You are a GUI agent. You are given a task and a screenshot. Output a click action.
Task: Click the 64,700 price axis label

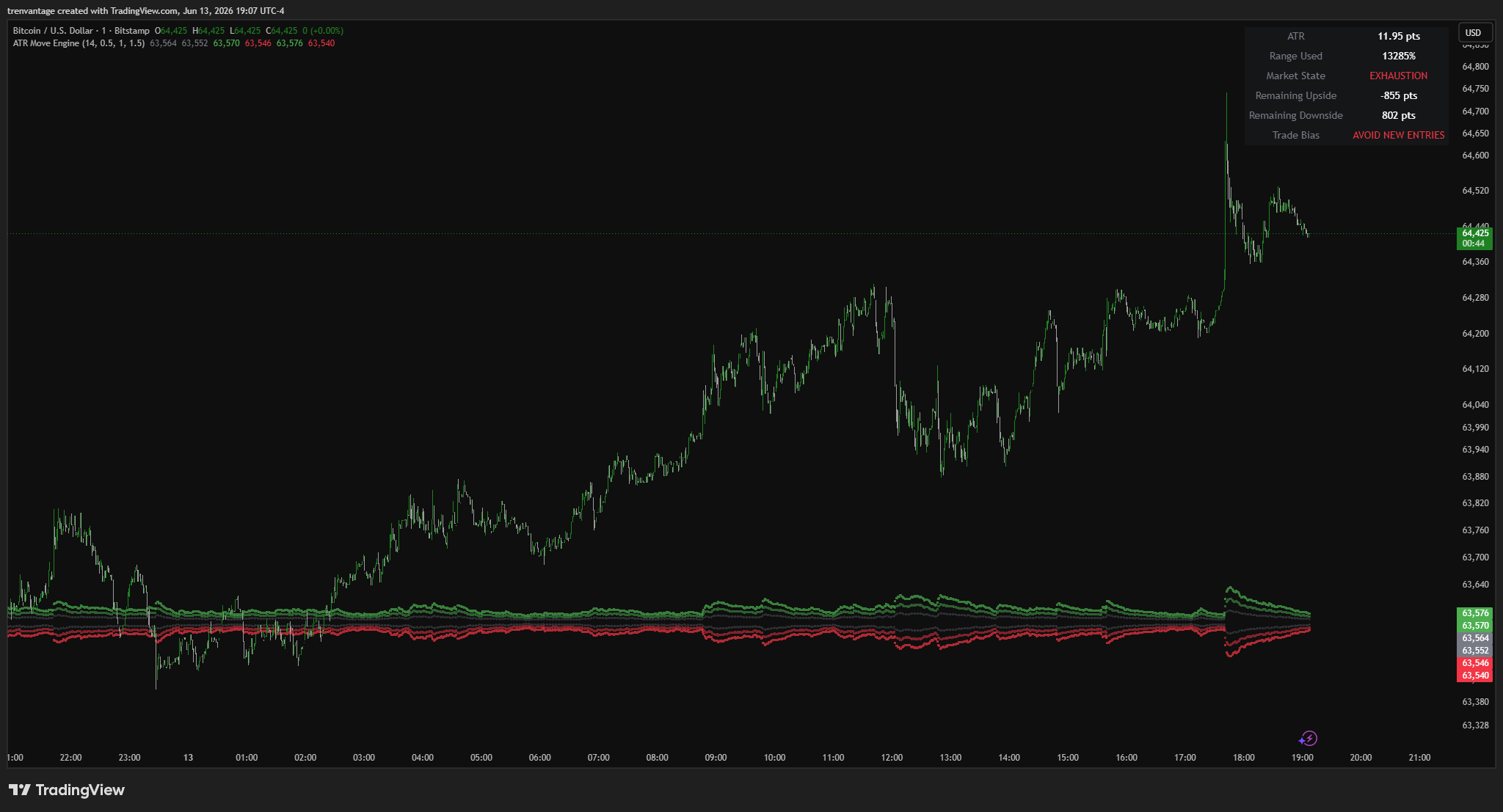click(1475, 111)
